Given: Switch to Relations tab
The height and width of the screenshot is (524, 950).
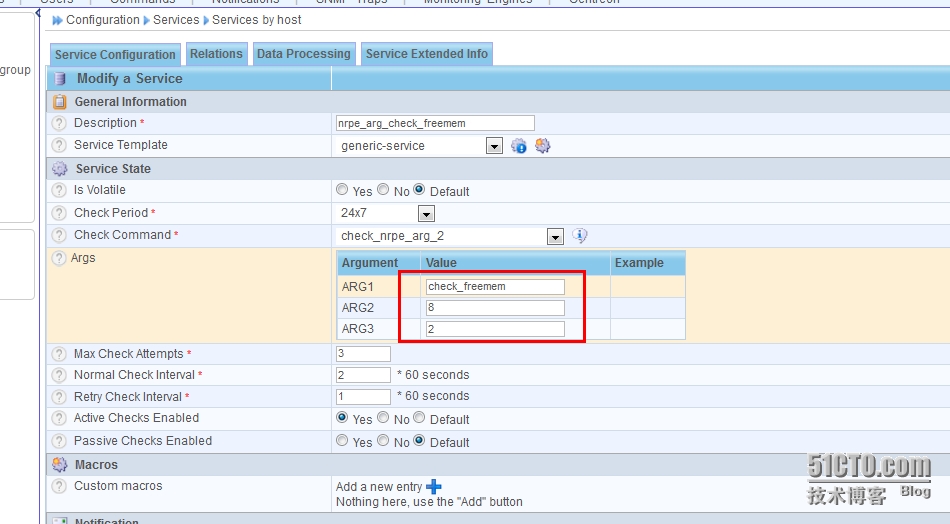Looking at the screenshot, I should pos(216,54).
